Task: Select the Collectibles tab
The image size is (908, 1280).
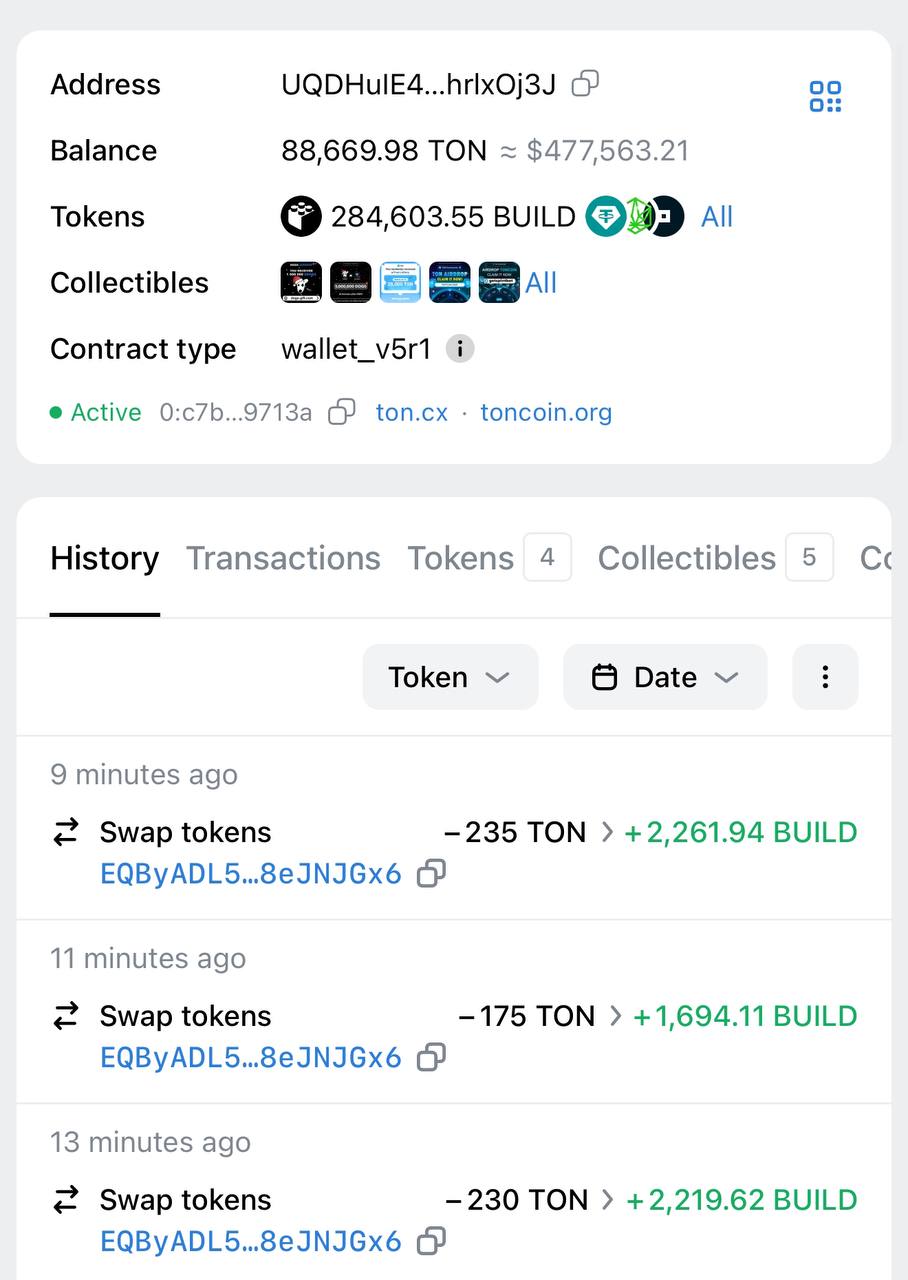Action: coord(715,558)
